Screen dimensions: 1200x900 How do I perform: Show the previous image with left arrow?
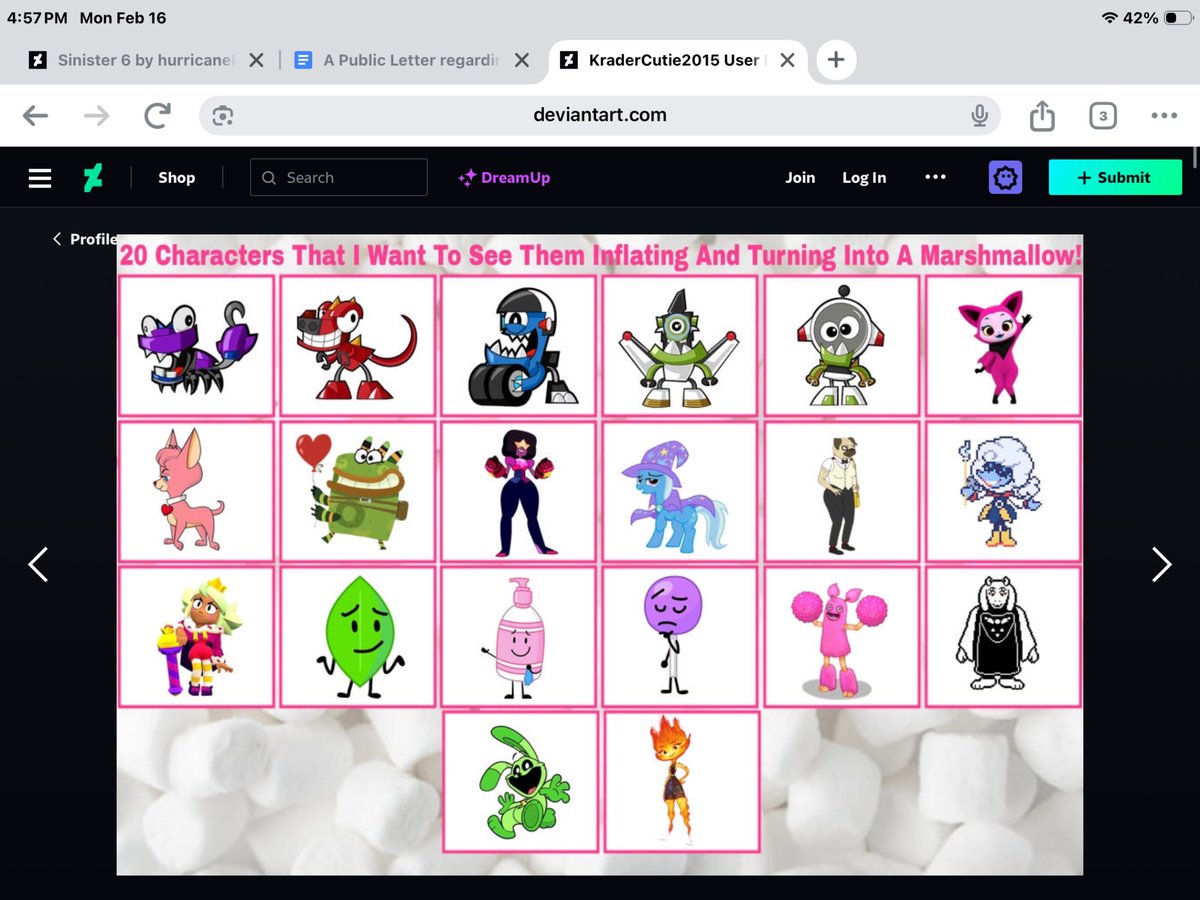[38, 564]
